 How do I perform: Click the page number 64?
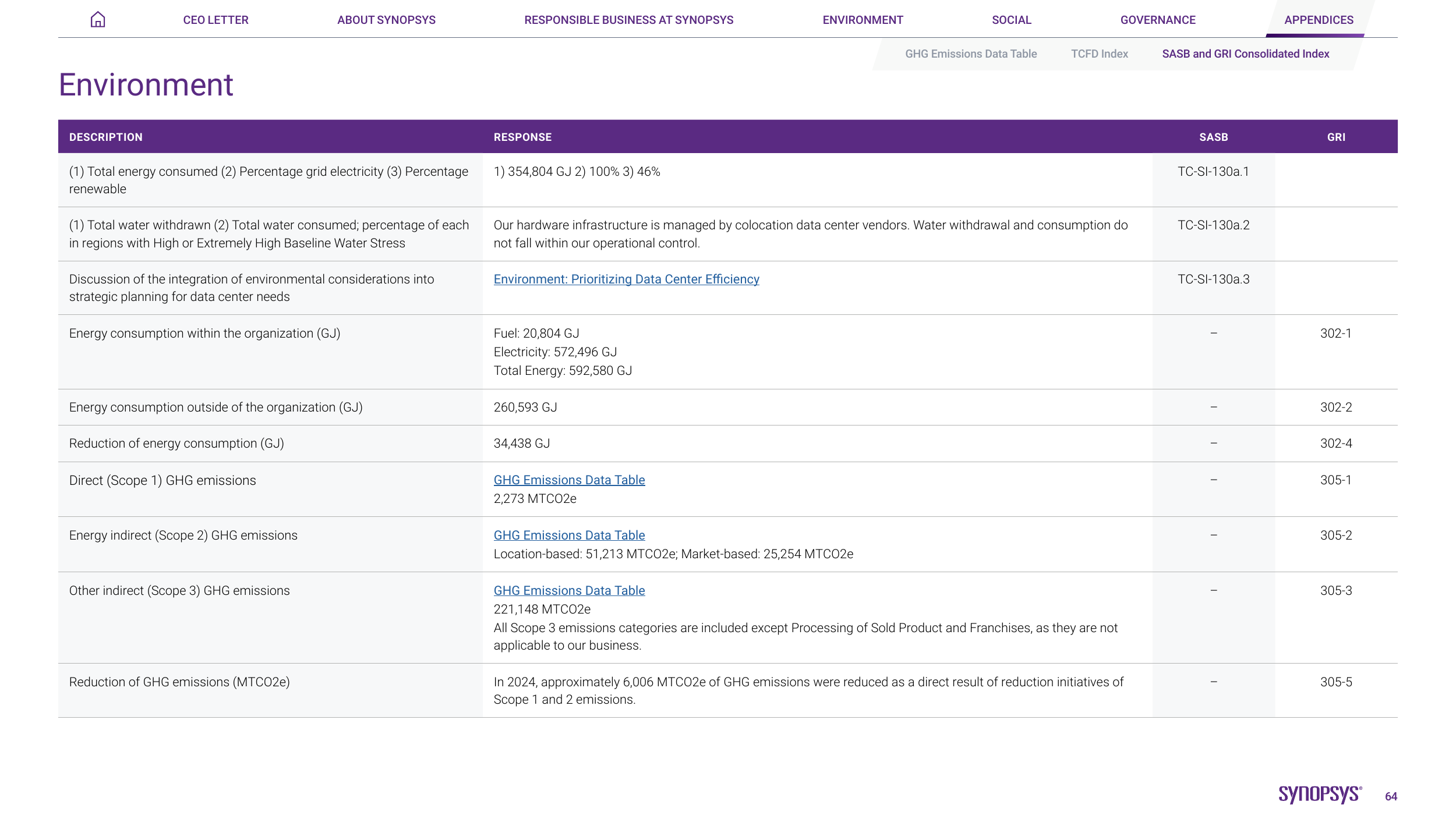(x=1391, y=796)
